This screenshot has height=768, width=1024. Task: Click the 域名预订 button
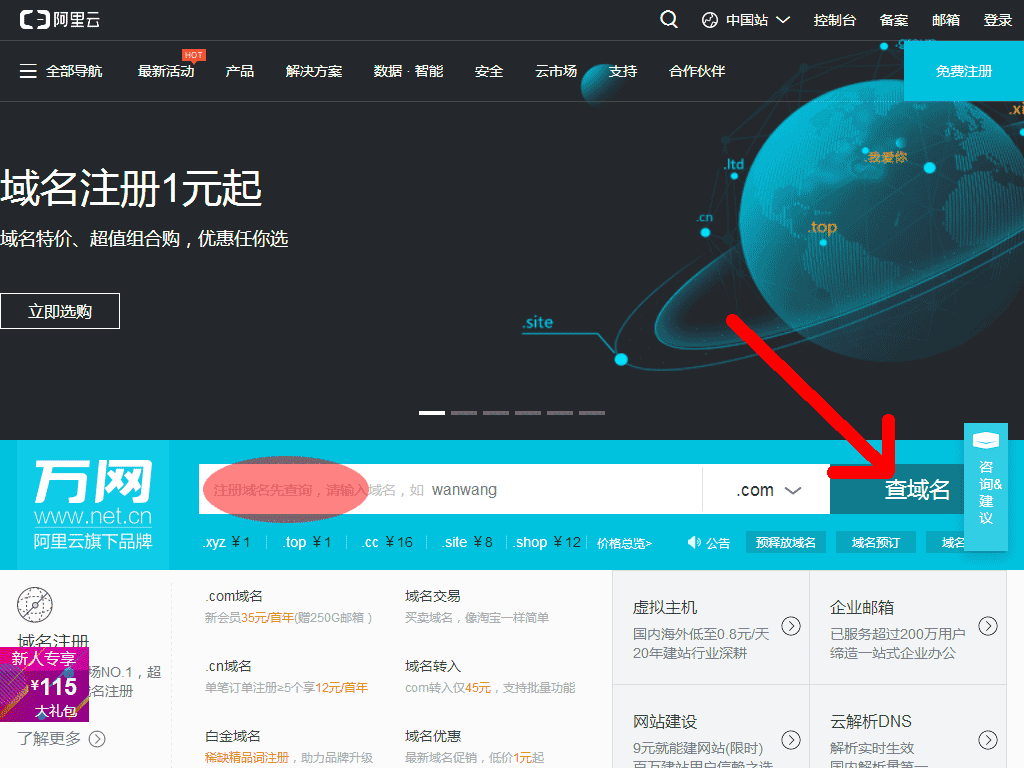pos(875,543)
